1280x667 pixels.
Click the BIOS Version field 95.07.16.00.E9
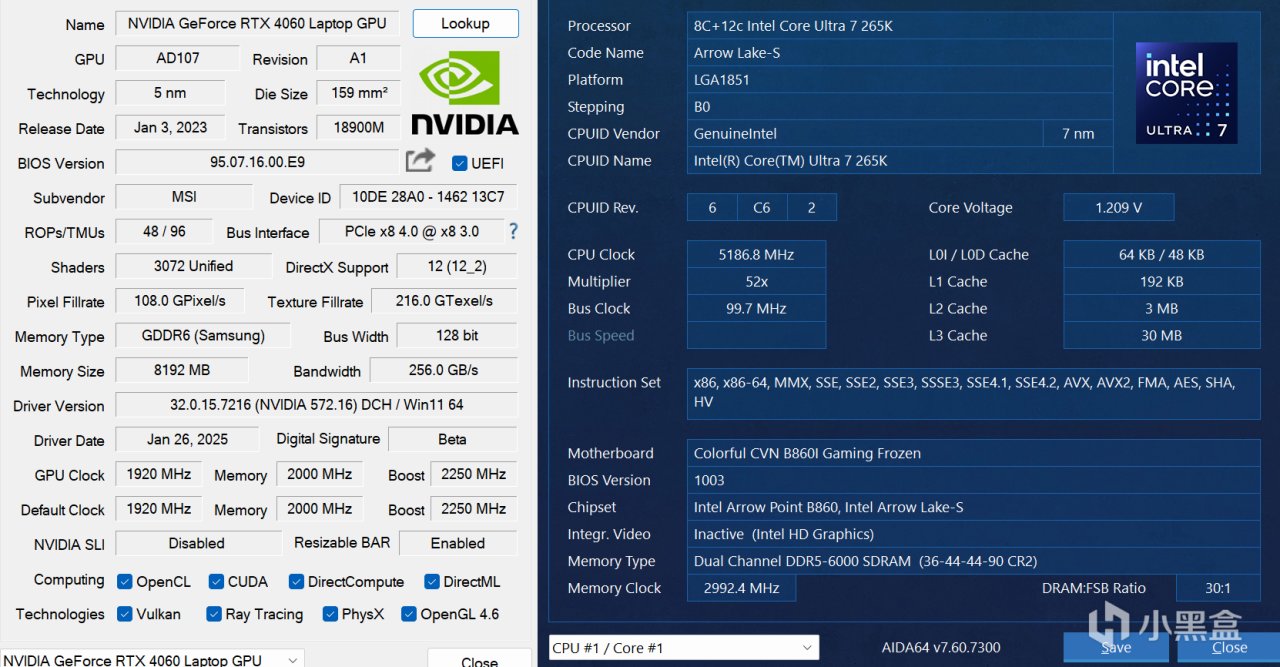[257, 162]
